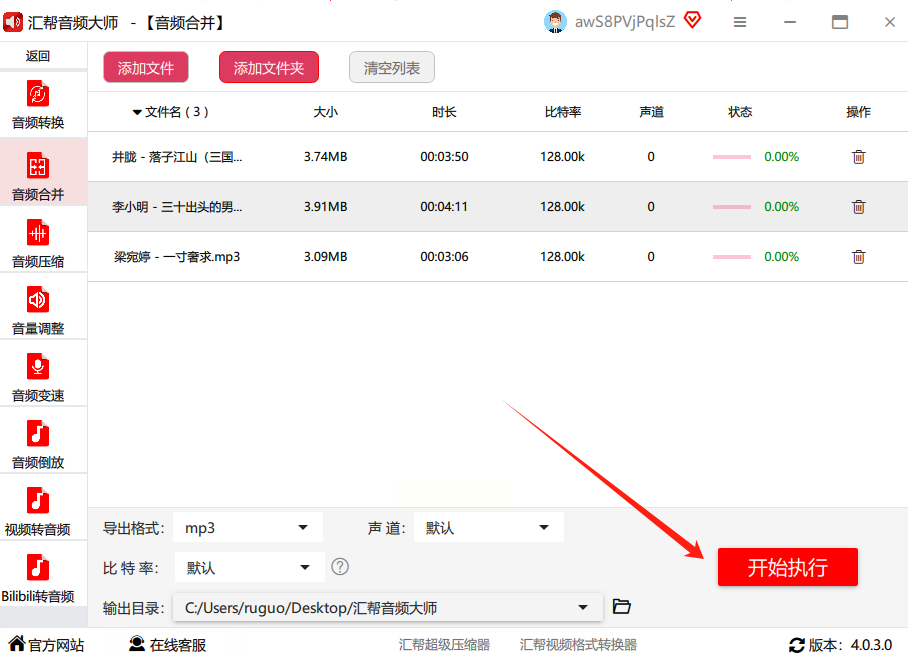Open 汇帮超级压缩器 link
The image size is (908, 656).
point(444,645)
